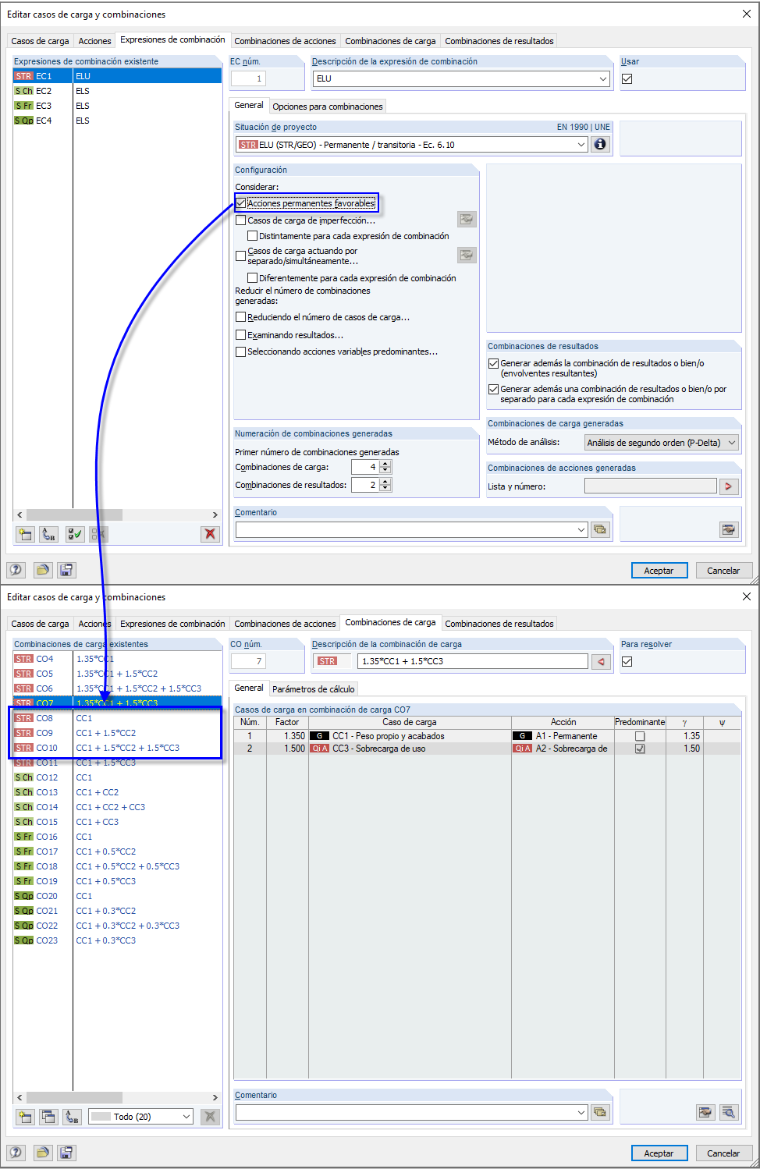Click folder open icon in lower dialog footer
The width and height of the screenshot is (760, 1170).
point(43,1153)
